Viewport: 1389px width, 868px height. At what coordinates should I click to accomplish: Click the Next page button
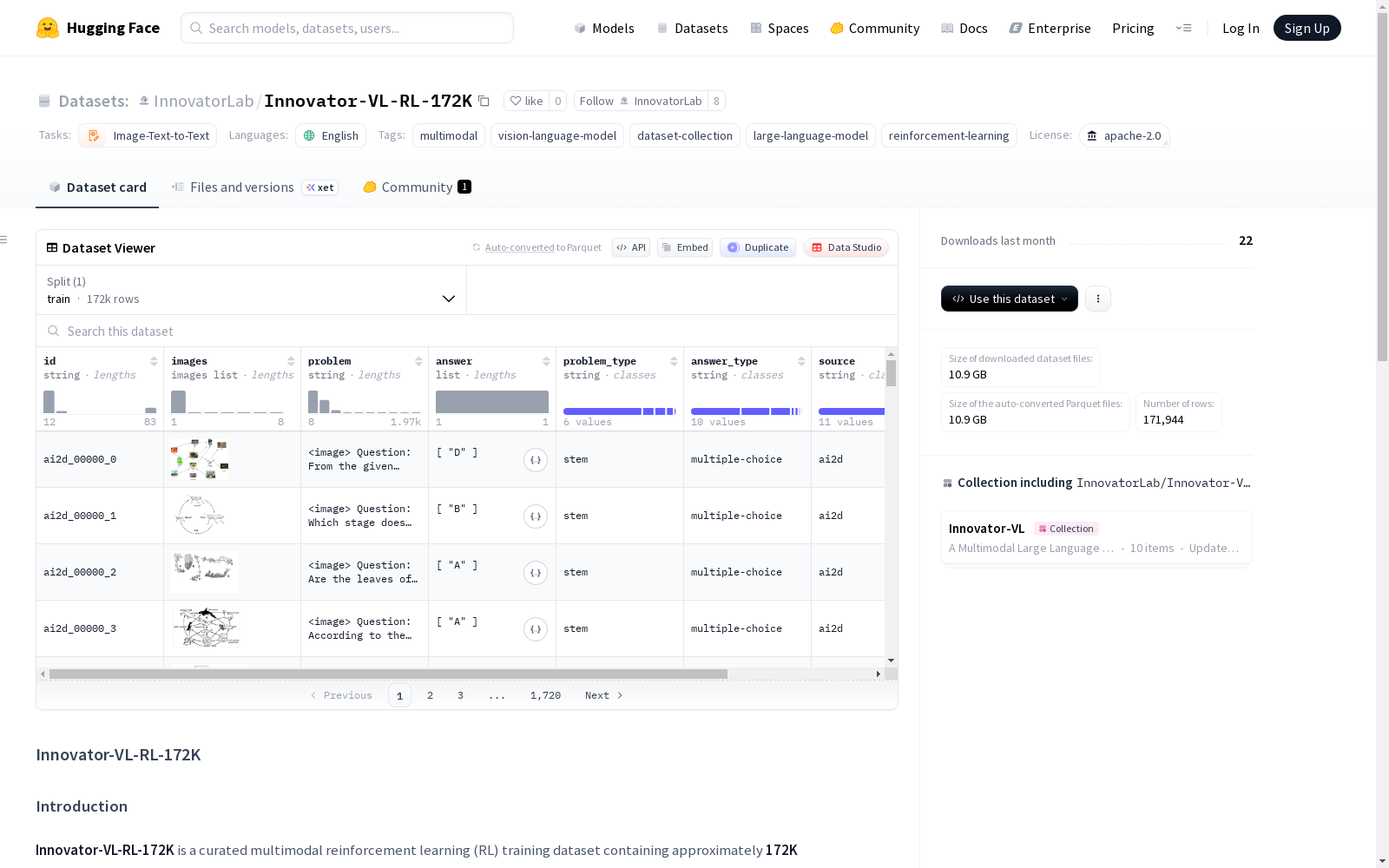(604, 695)
